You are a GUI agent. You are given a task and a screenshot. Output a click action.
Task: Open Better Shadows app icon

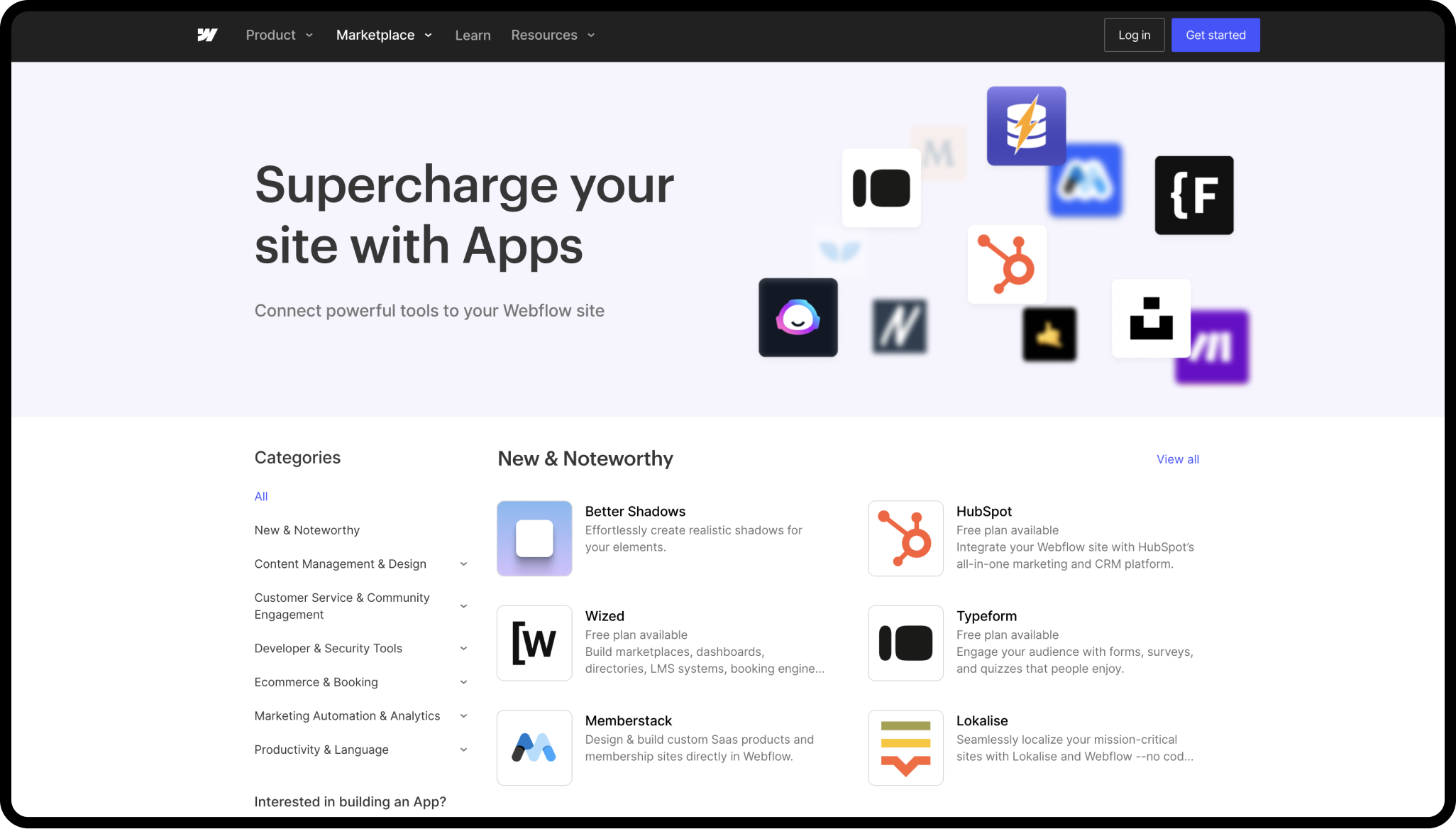pos(534,538)
